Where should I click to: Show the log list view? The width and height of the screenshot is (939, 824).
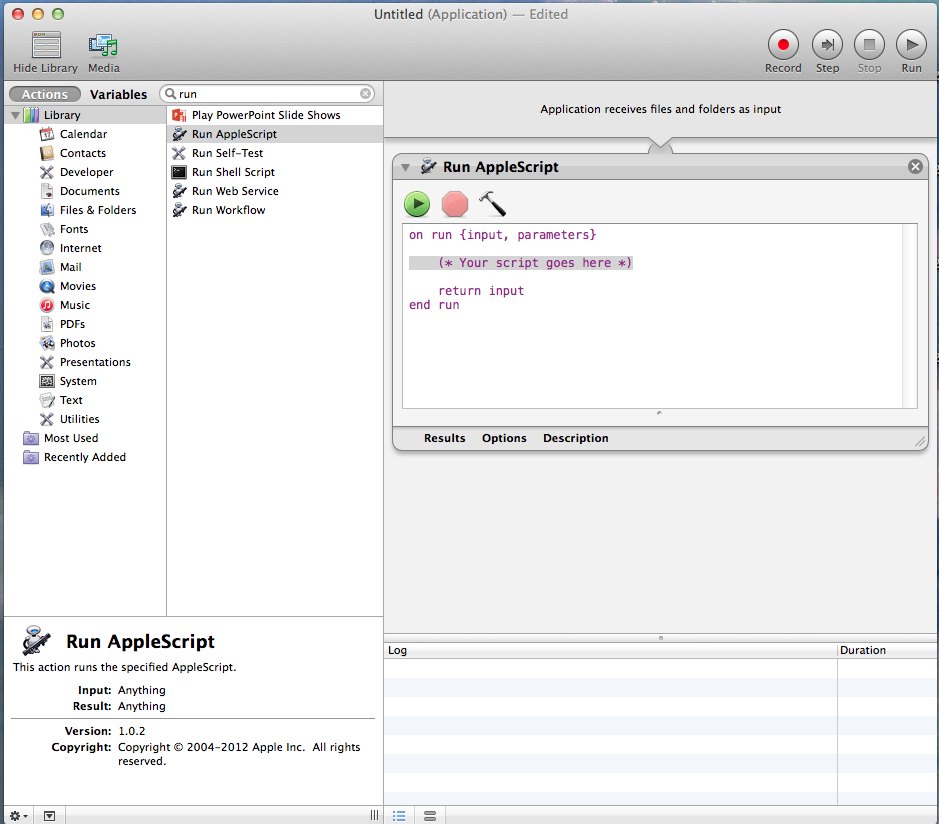point(399,816)
